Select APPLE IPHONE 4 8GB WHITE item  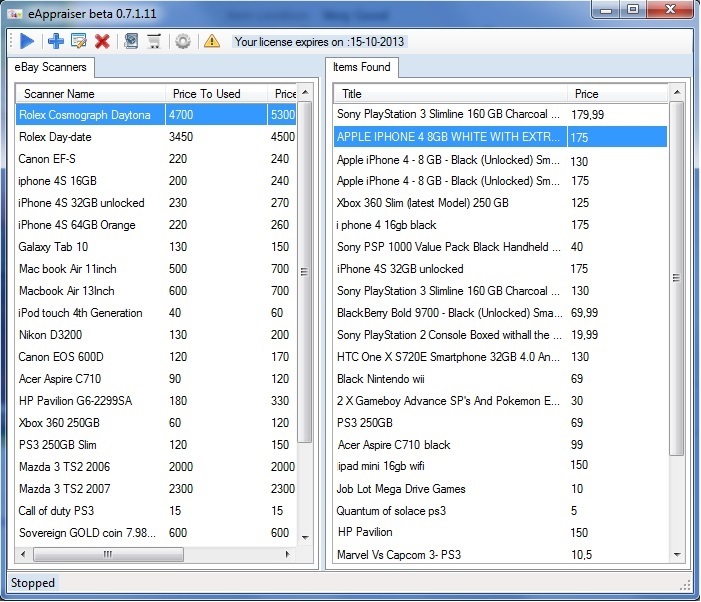coord(501,137)
